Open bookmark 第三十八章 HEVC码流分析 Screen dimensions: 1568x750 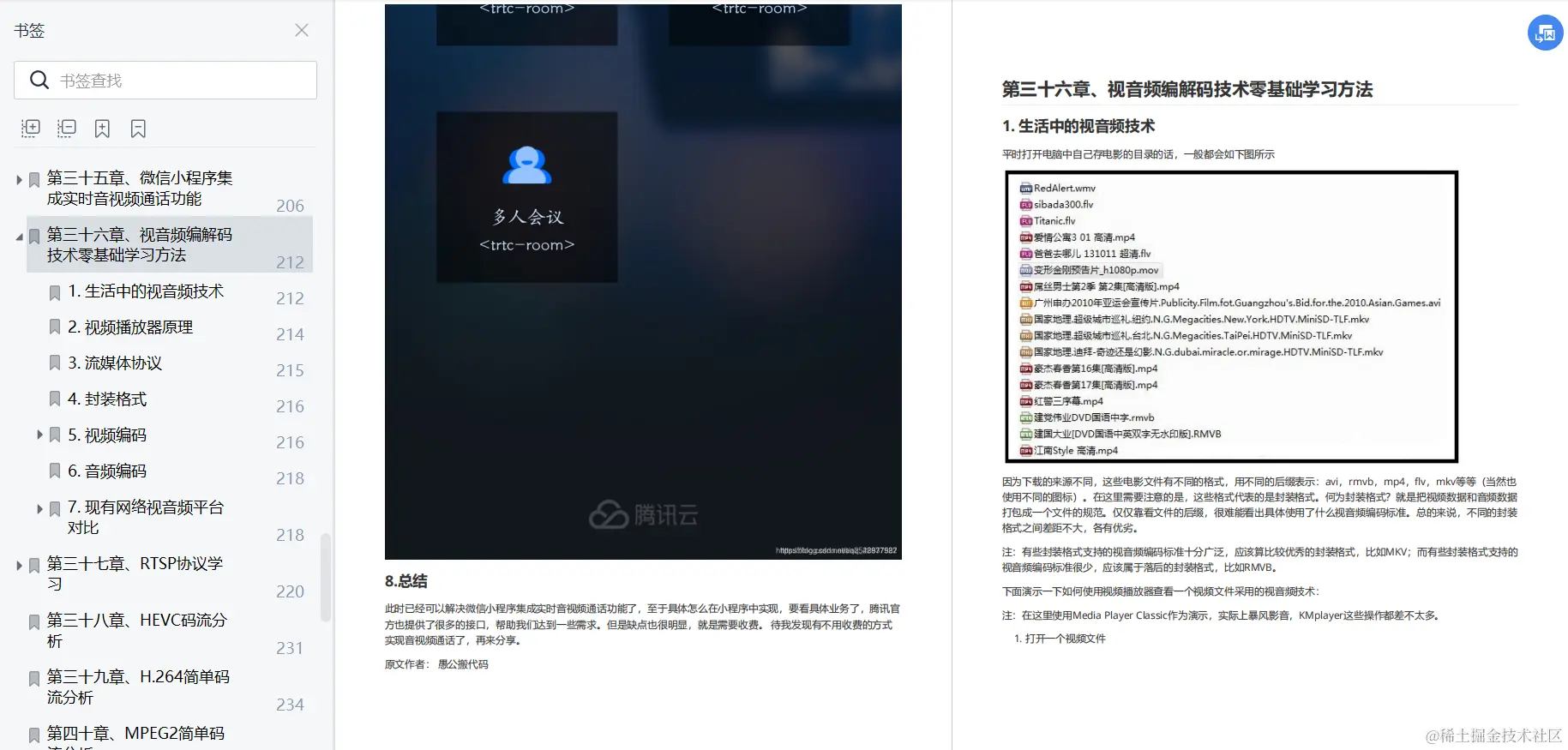click(136, 631)
